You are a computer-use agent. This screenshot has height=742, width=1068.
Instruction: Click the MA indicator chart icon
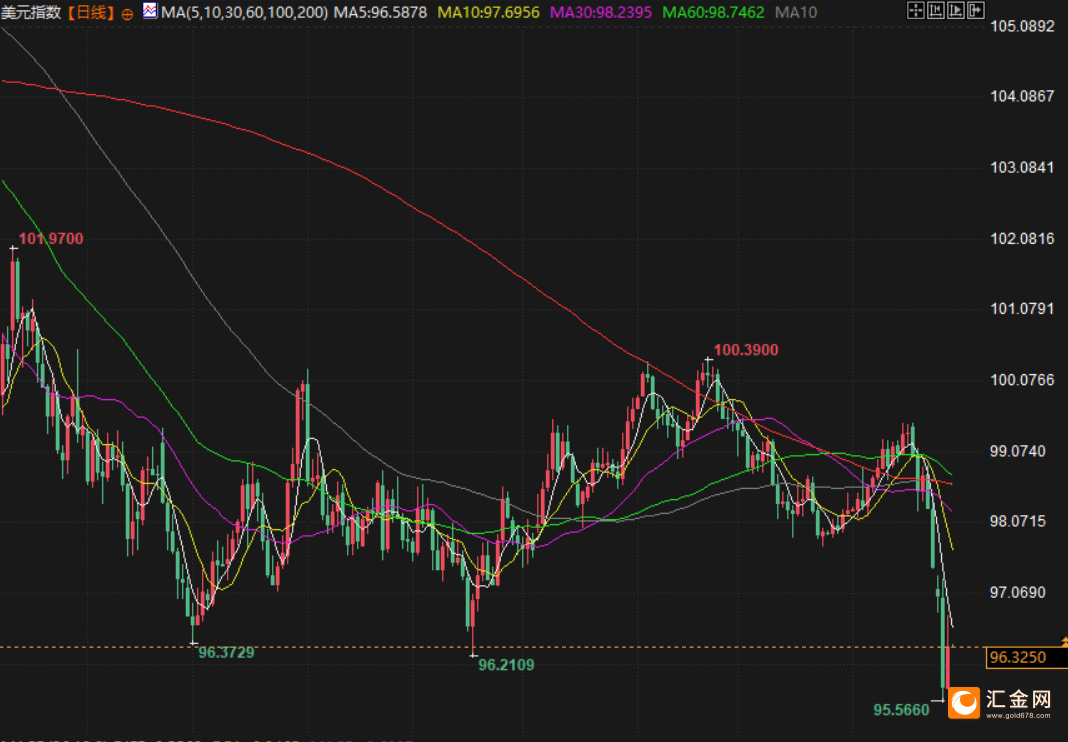[x=150, y=11]
